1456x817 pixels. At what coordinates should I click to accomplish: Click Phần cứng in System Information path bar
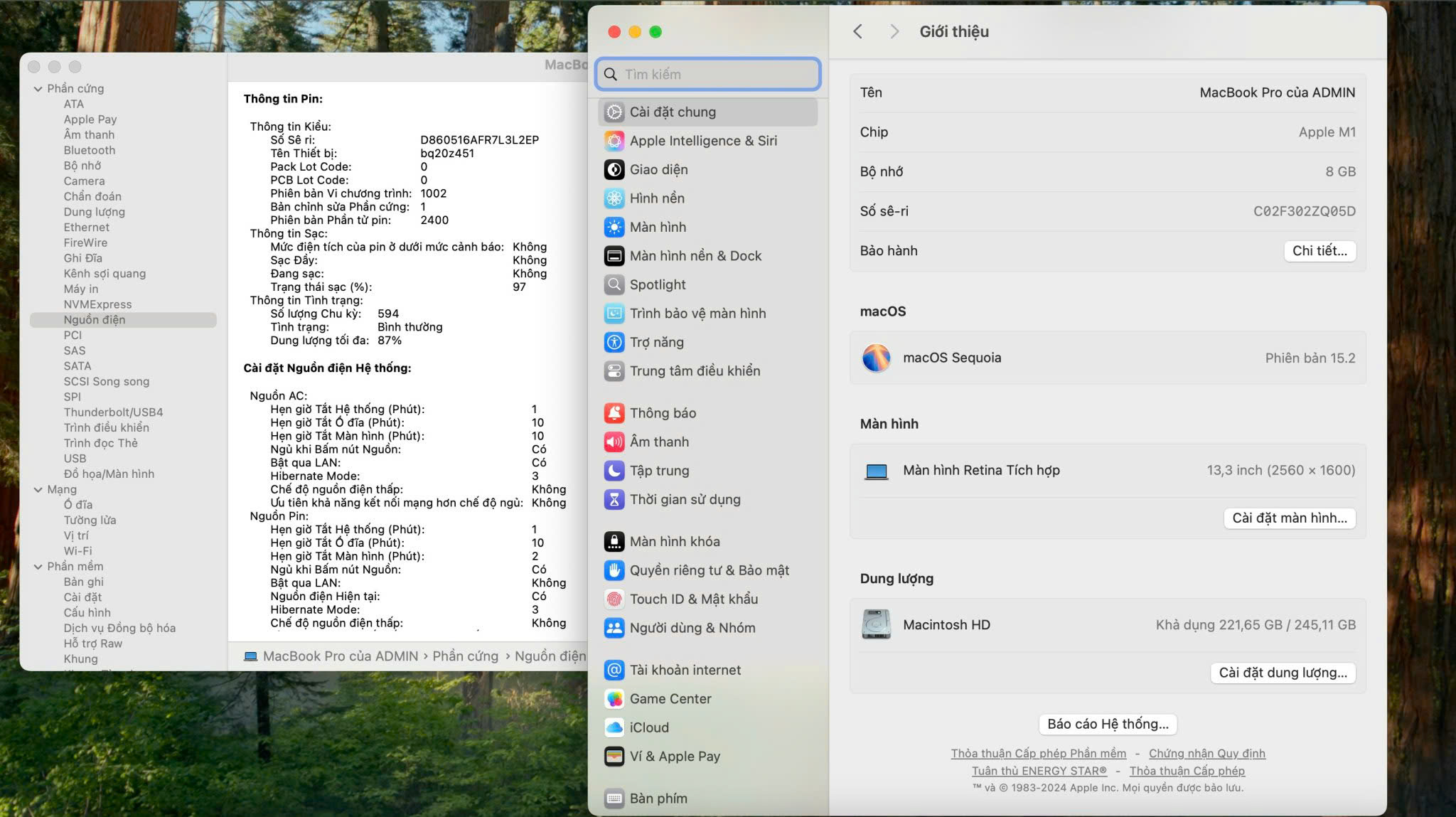click(x=466, y=656)
